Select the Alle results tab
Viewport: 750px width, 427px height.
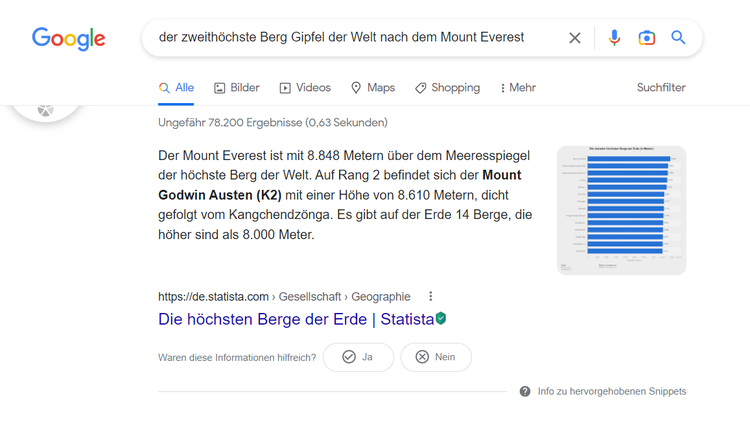click(x=176, y=88)
